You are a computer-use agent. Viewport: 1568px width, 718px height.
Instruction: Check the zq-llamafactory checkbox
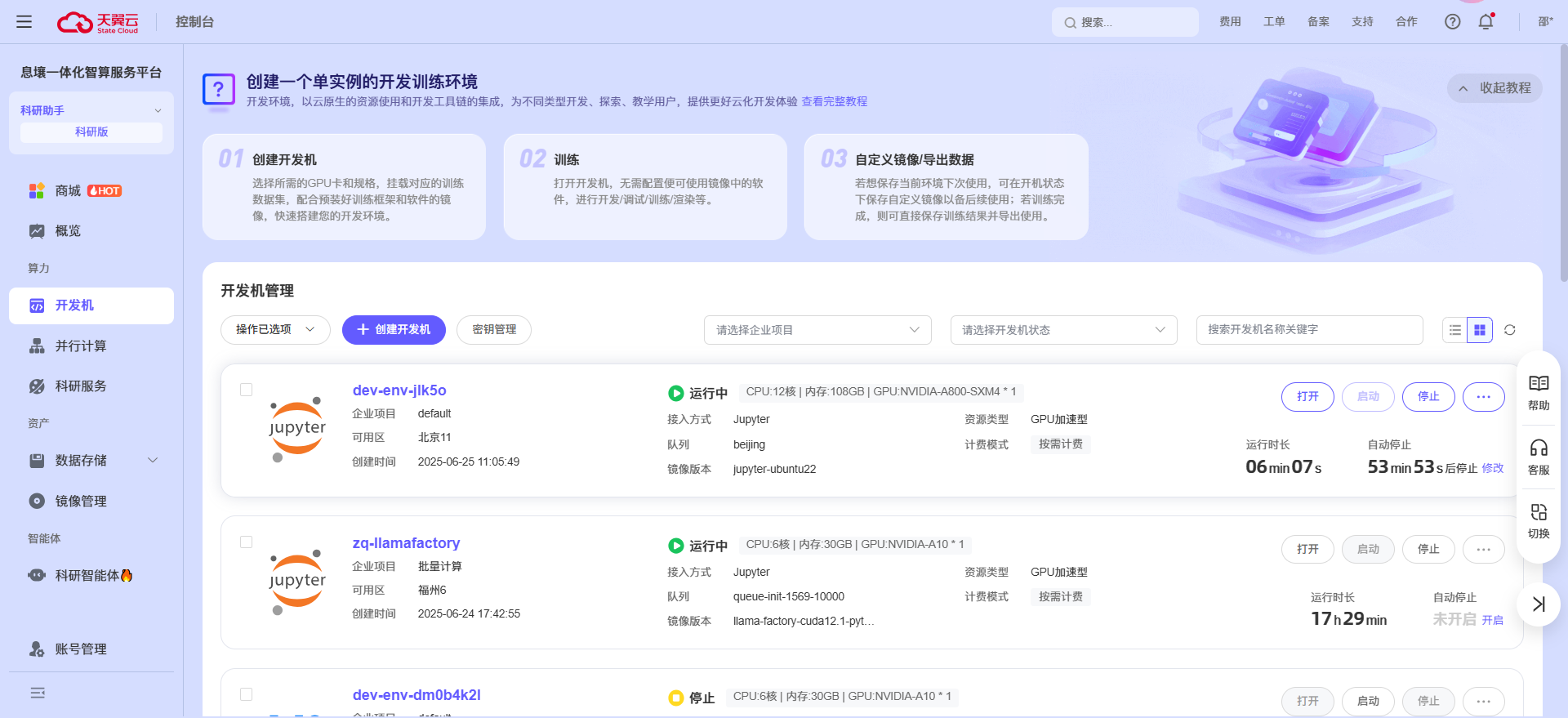click(x=246, y=542)
